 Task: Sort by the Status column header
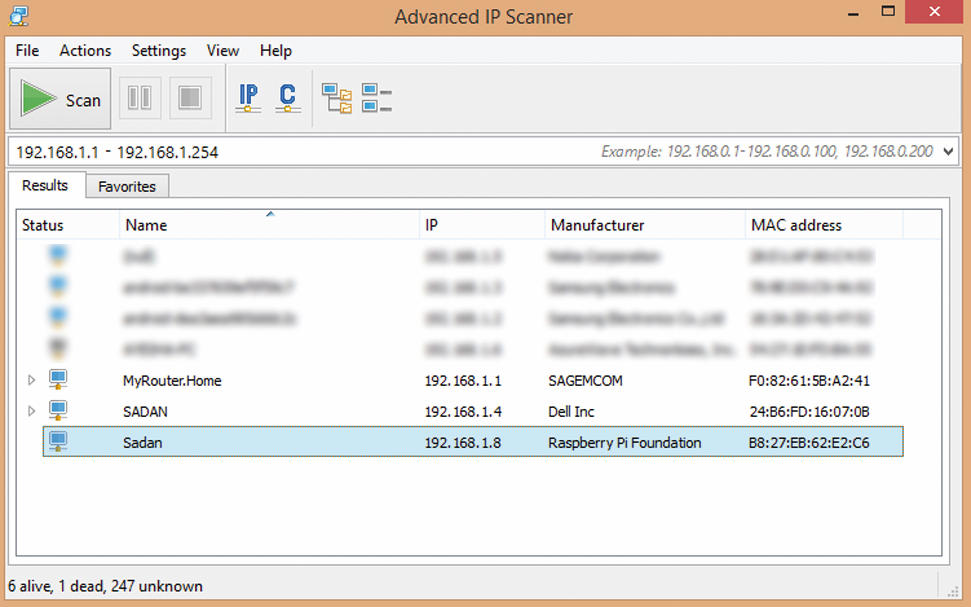[67, 225]
